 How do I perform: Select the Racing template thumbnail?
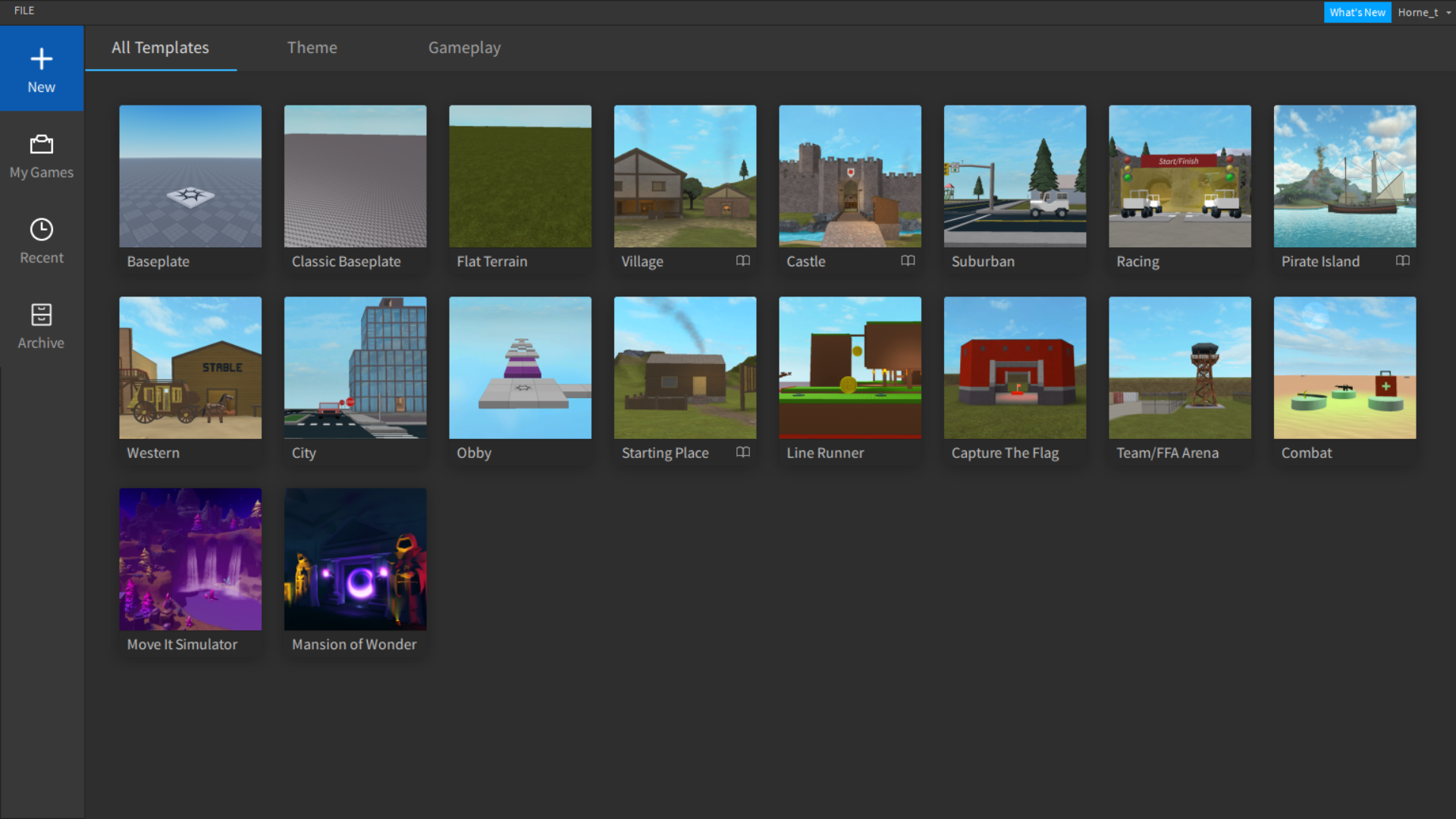(x=1180, y=176)
